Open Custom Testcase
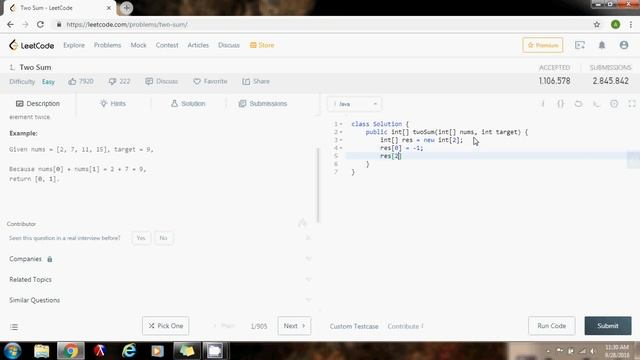 pyautogui.click(x=354, y=327)
